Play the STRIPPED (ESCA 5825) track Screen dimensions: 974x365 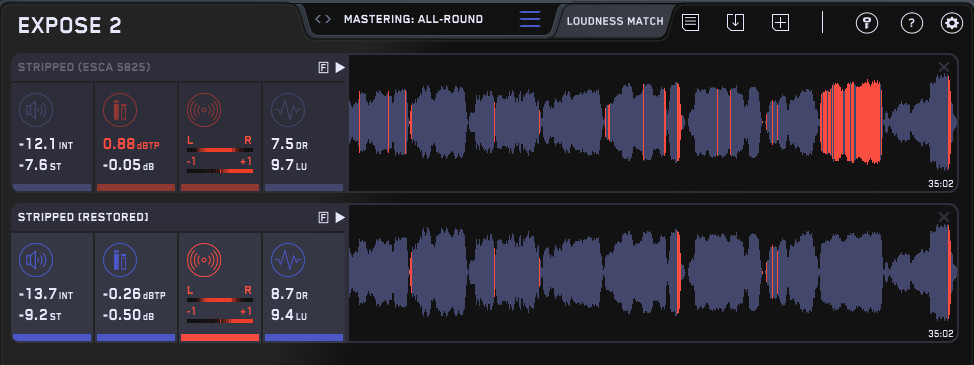tap(340, 68)
